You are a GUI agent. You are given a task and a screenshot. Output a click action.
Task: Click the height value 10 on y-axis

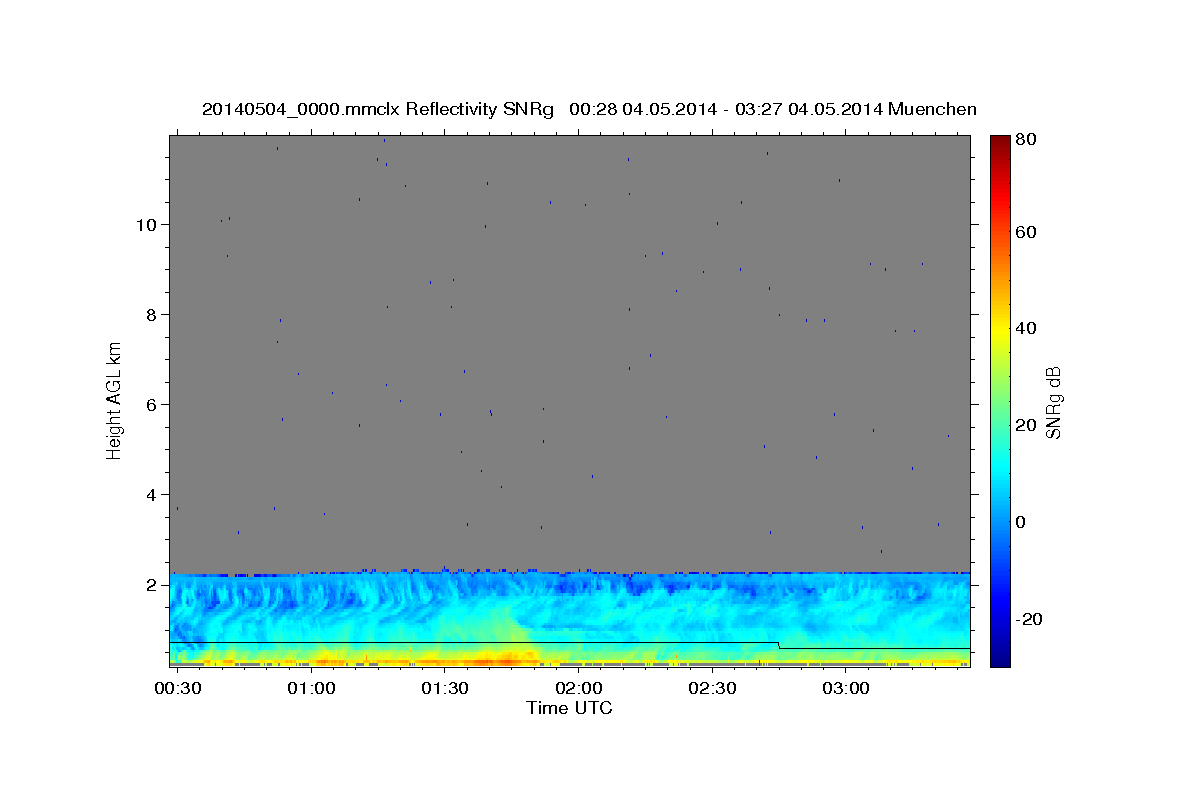click(145, 225)
